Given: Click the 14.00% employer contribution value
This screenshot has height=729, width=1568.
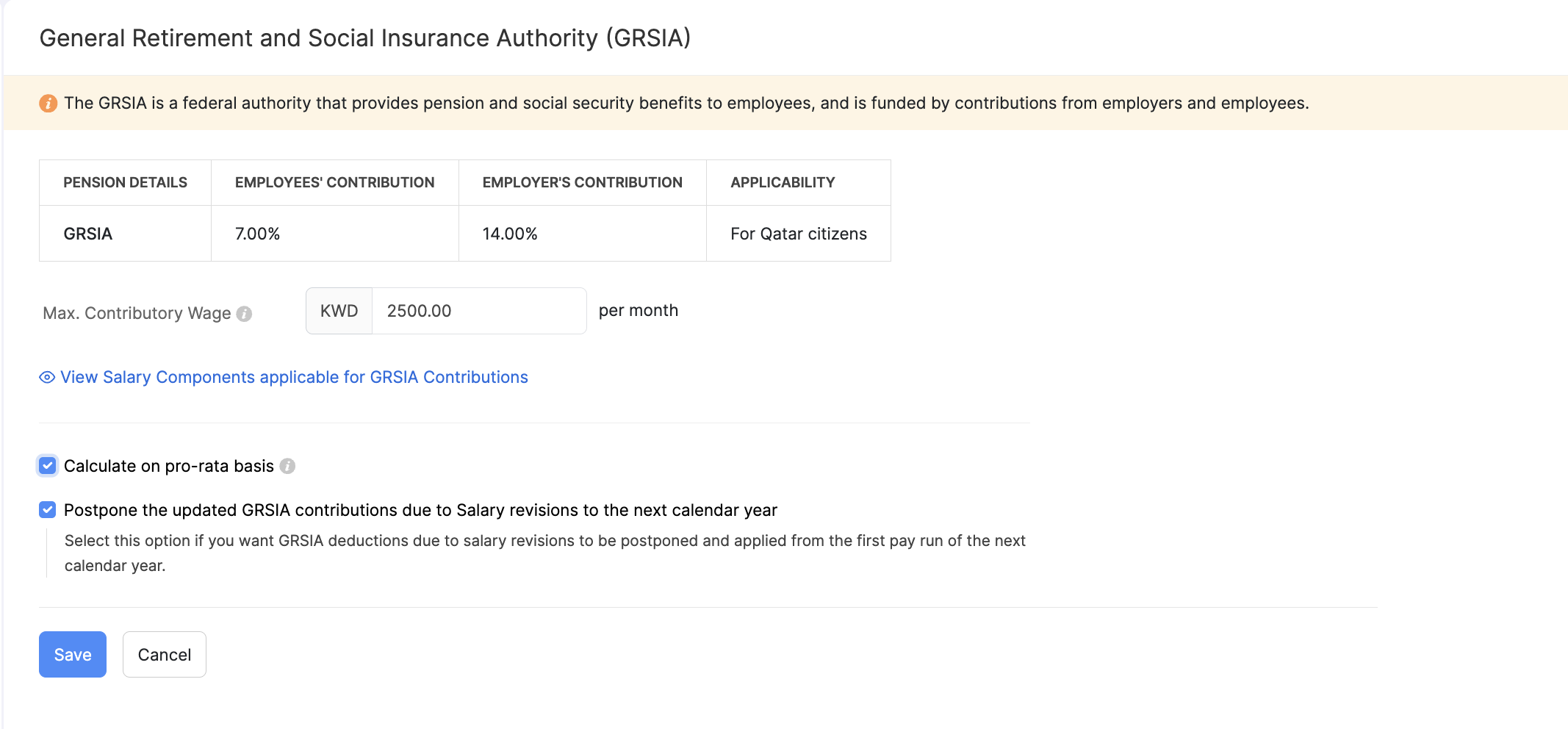Looking at the screenshot, I should [510, 234].
